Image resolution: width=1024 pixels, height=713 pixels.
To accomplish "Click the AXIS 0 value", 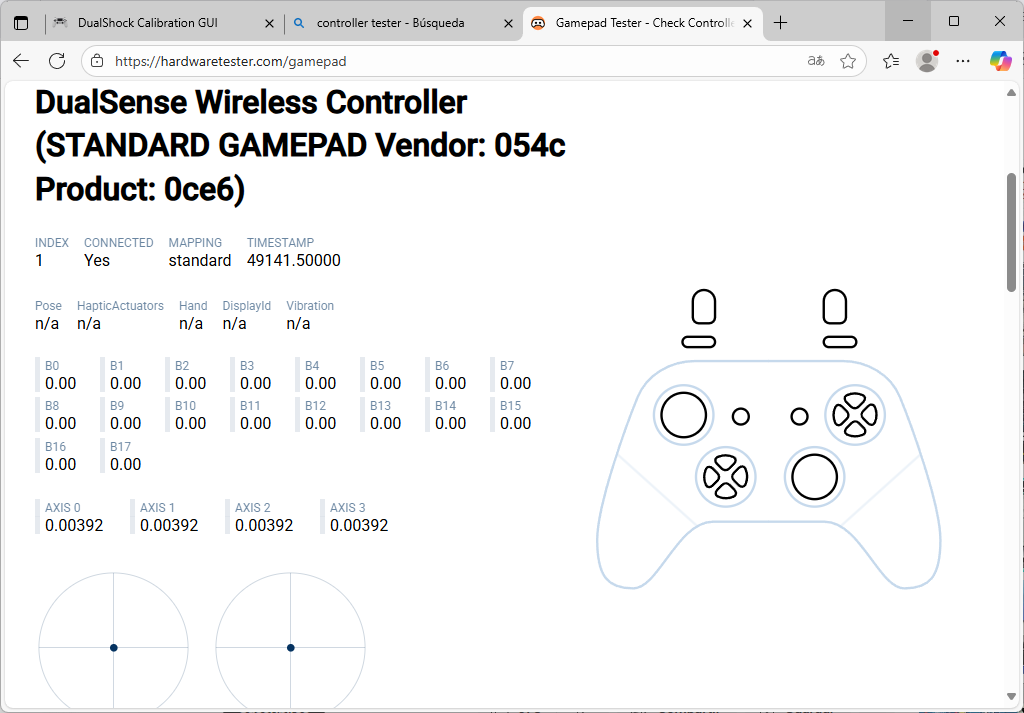I will 74,526.
